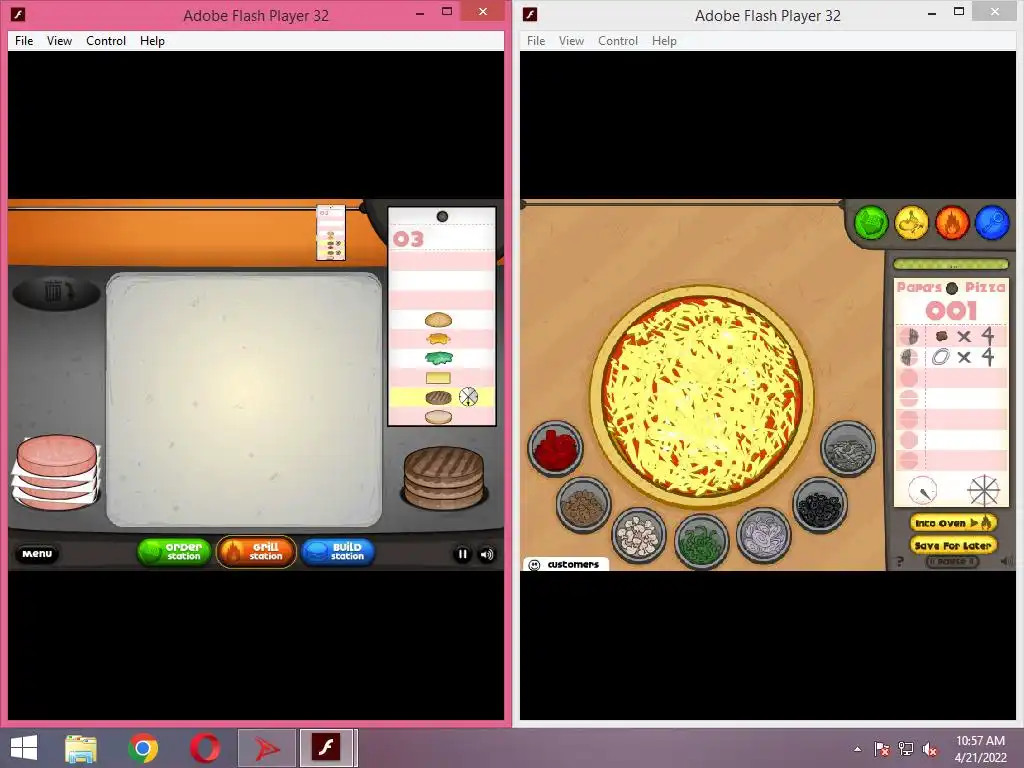1024x768 pixels.
Task: Select the anchovies topping bowl
Action: (x=848, y=449)
